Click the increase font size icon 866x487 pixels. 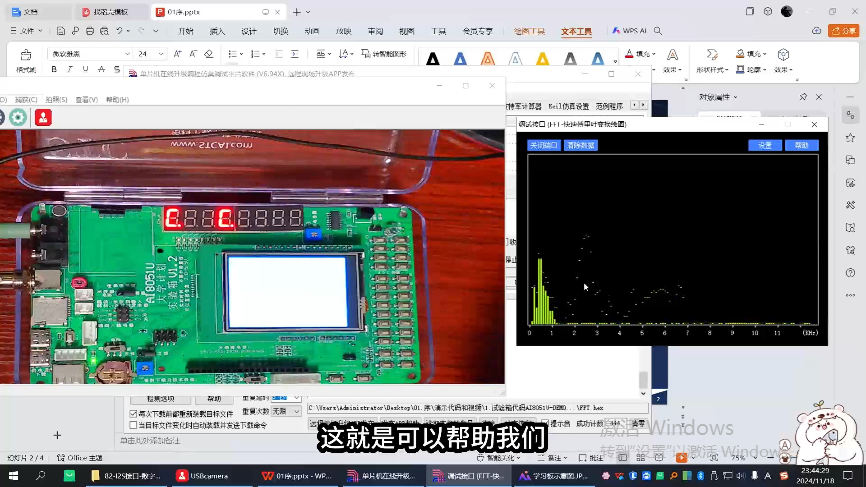(177, 54)
